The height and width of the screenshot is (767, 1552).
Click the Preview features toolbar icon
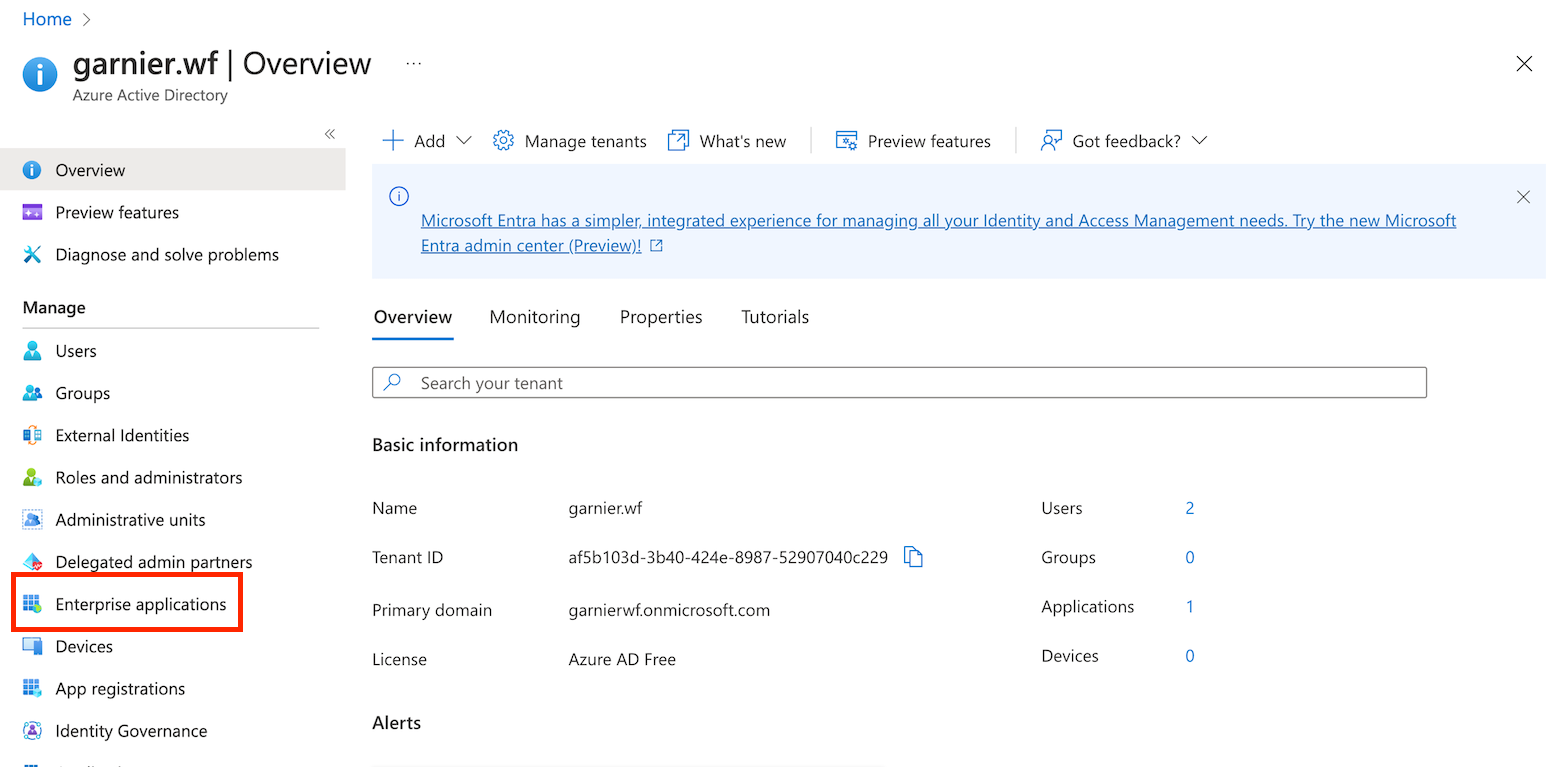click(846, 141)
